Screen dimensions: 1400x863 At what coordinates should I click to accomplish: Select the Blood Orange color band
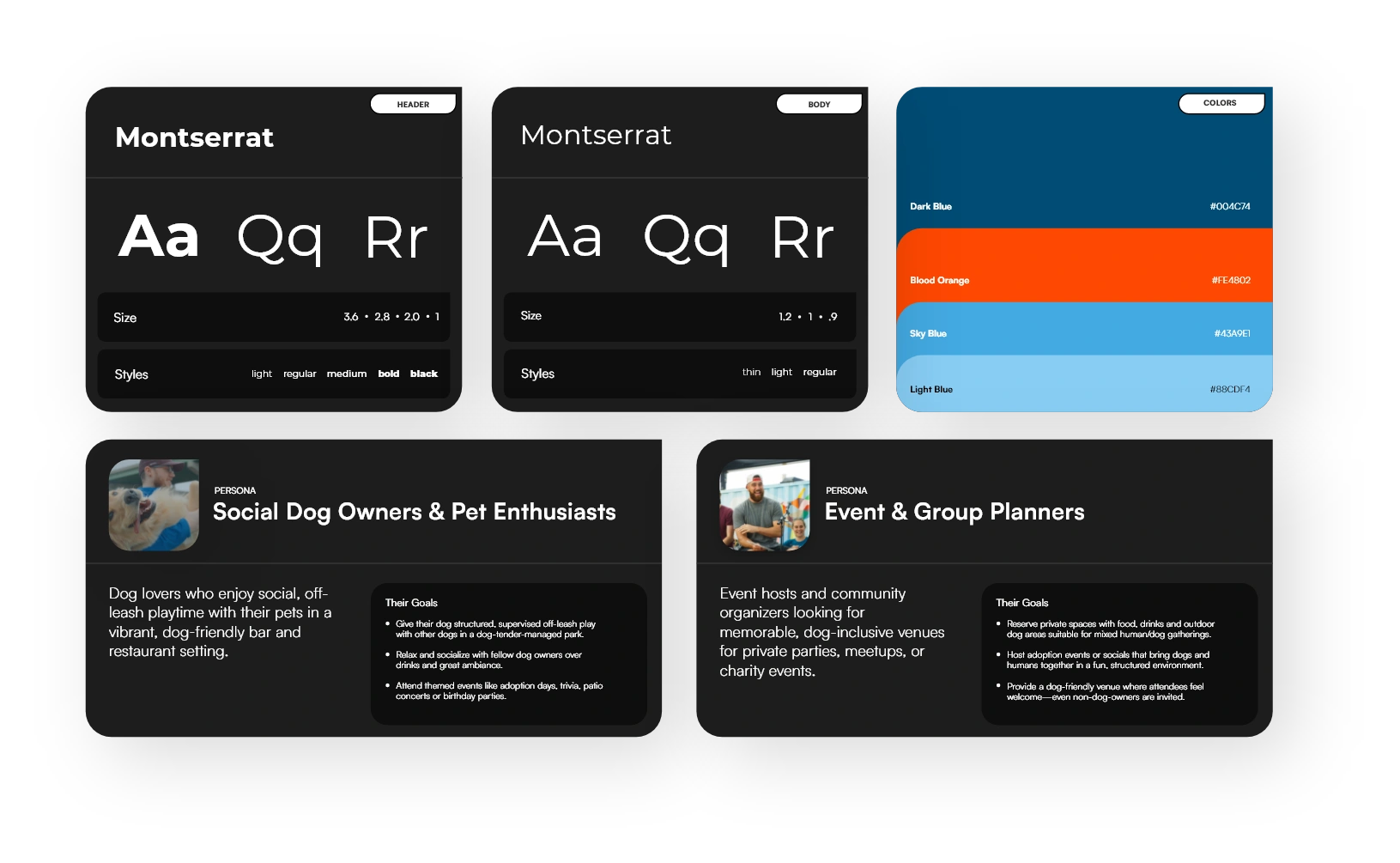pyautogui.click(x=1083, y=264)
